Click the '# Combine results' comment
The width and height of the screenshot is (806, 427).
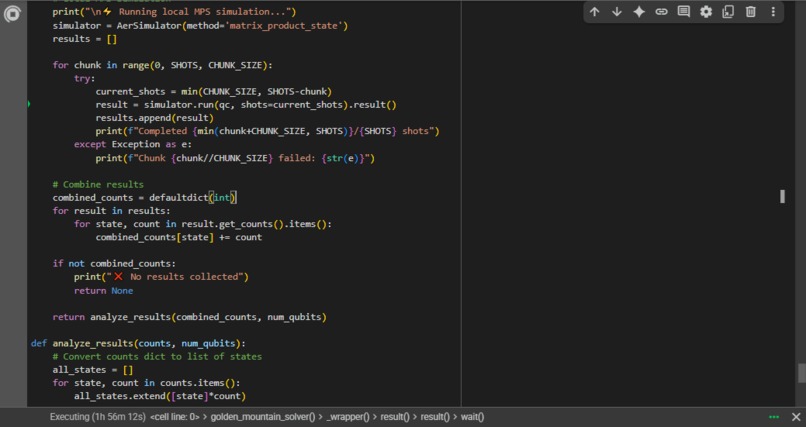(98, 184)
